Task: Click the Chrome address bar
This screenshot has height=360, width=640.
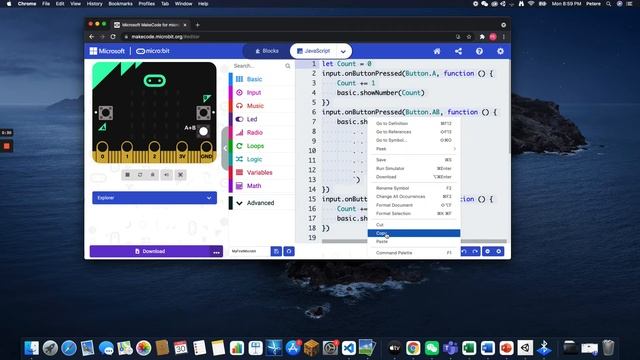Action: pyautogui.click(x=286, y=37)
